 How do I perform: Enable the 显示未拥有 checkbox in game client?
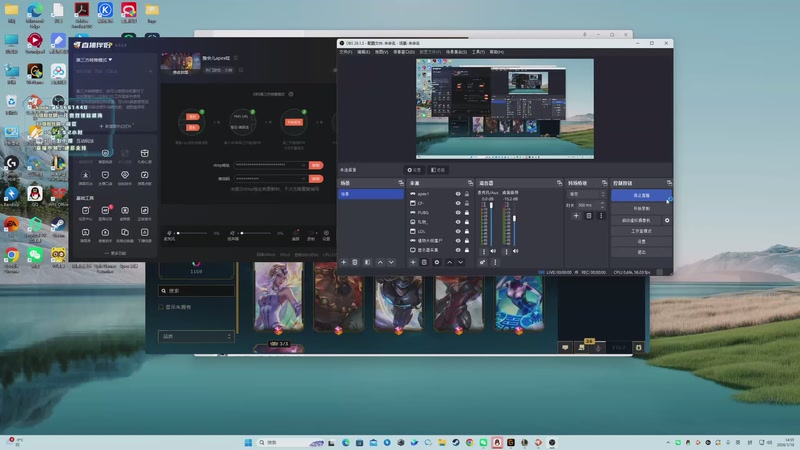pos(161,307)
